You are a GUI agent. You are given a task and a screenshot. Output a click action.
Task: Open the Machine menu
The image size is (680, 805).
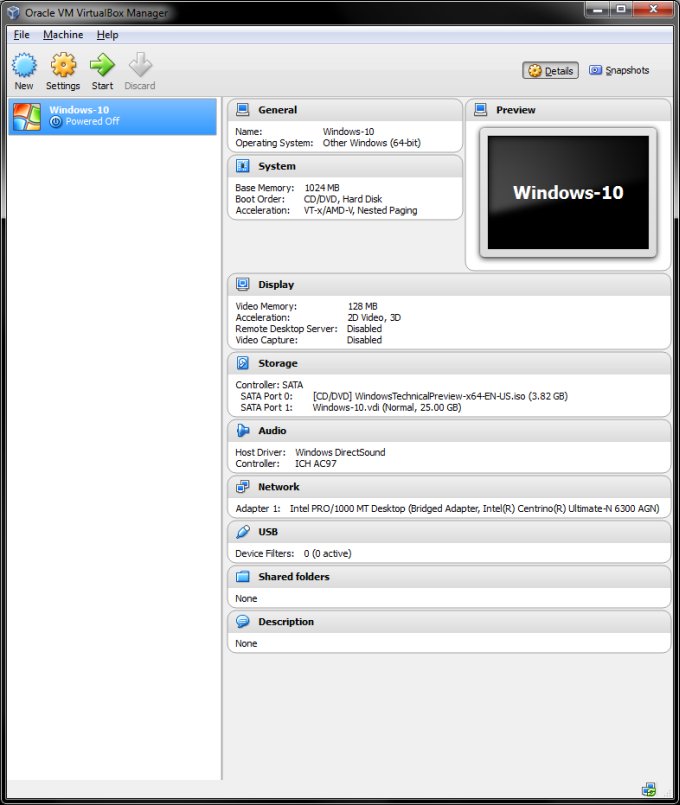pyautogui.click(x=63, y=34)
